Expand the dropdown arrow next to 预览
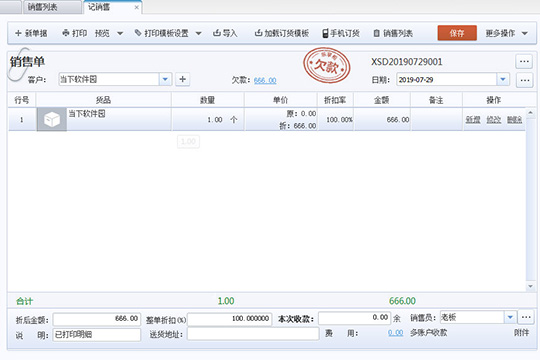Screen dimensions: 540x360 point(120,33)
